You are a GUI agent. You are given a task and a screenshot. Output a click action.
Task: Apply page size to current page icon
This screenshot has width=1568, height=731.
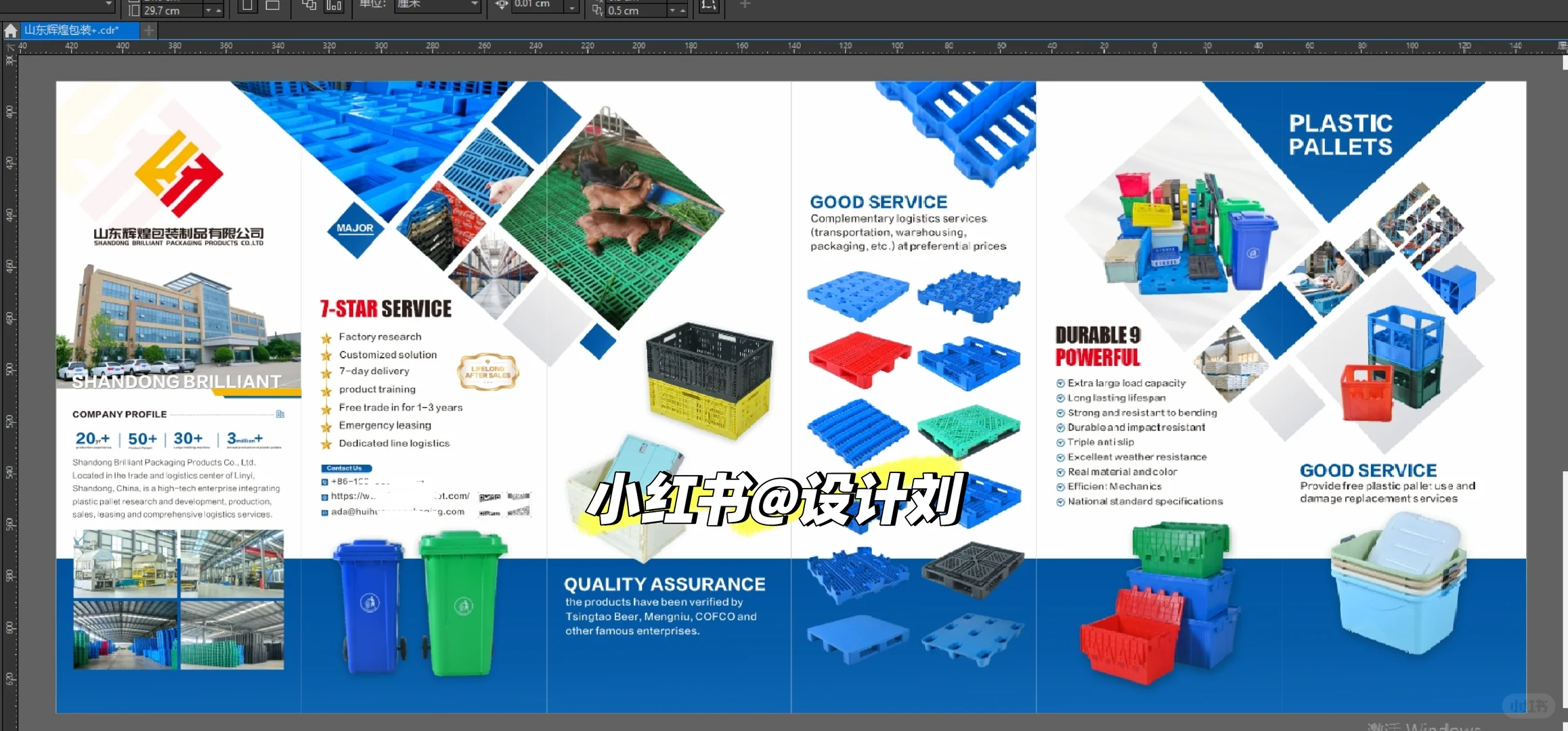coord(334,5)
